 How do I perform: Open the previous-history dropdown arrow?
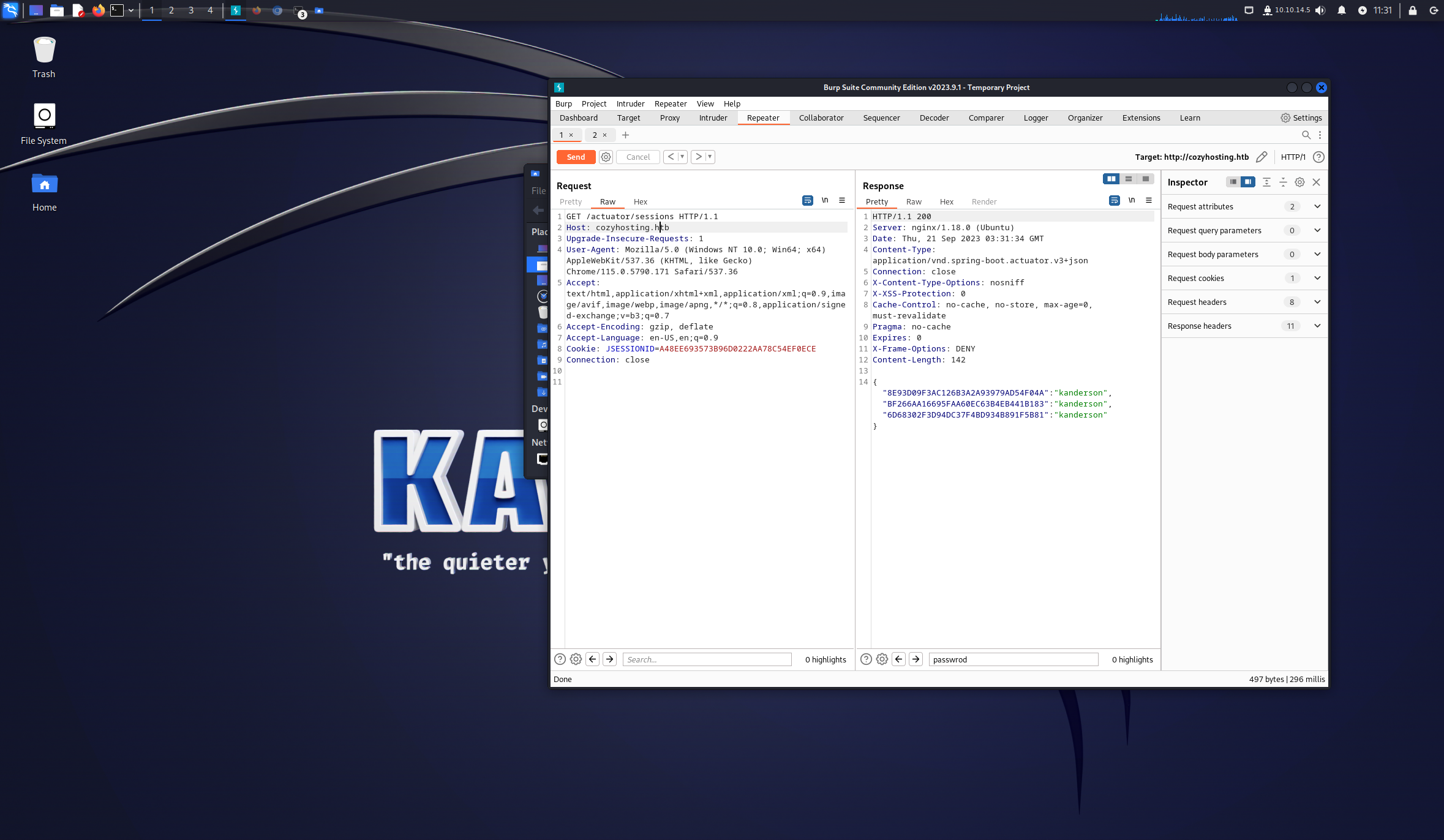(682, 157)
